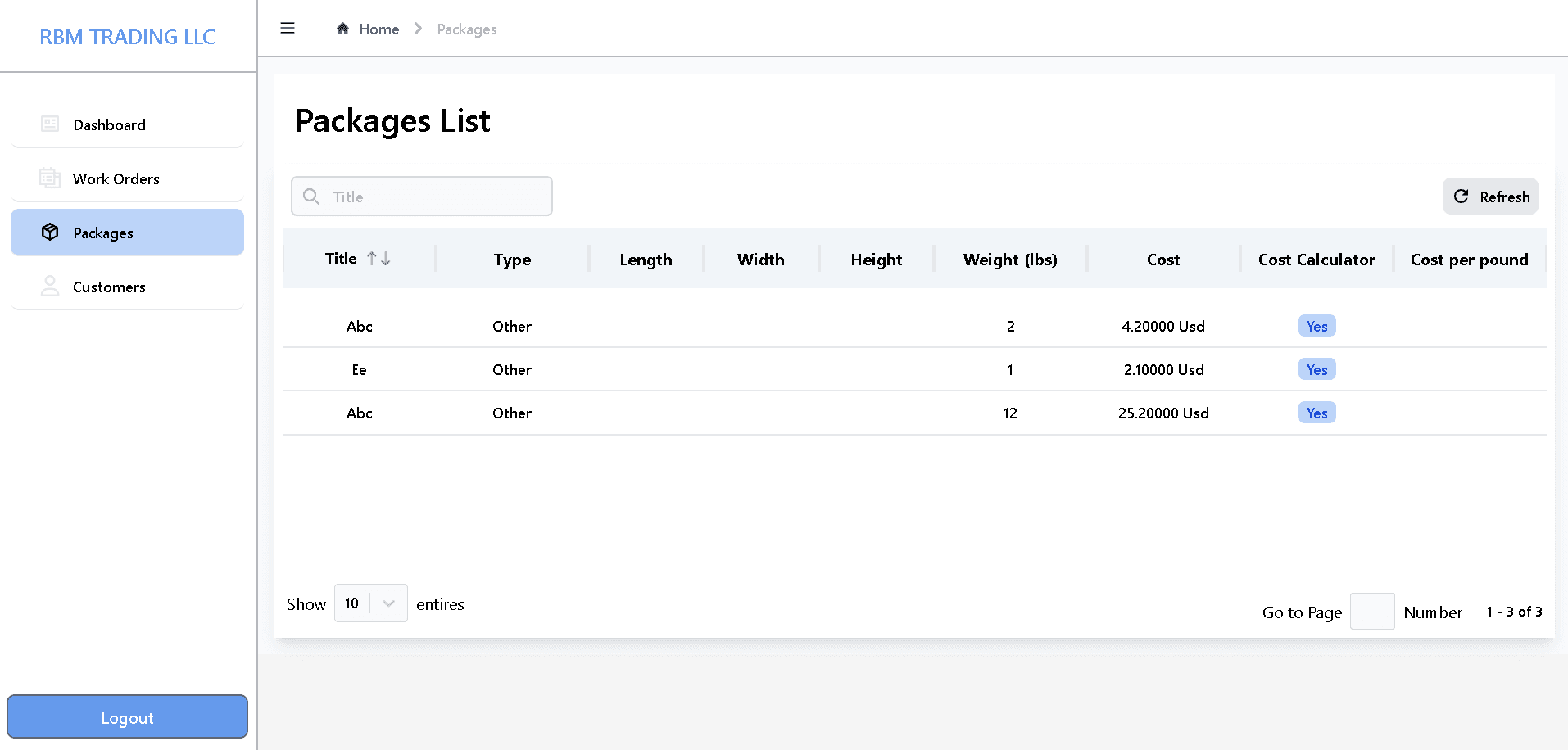This screenshot has width=1568, height=750.
Task: Click the Yes badge in Ee row
Action: (x=1316, y=369)
